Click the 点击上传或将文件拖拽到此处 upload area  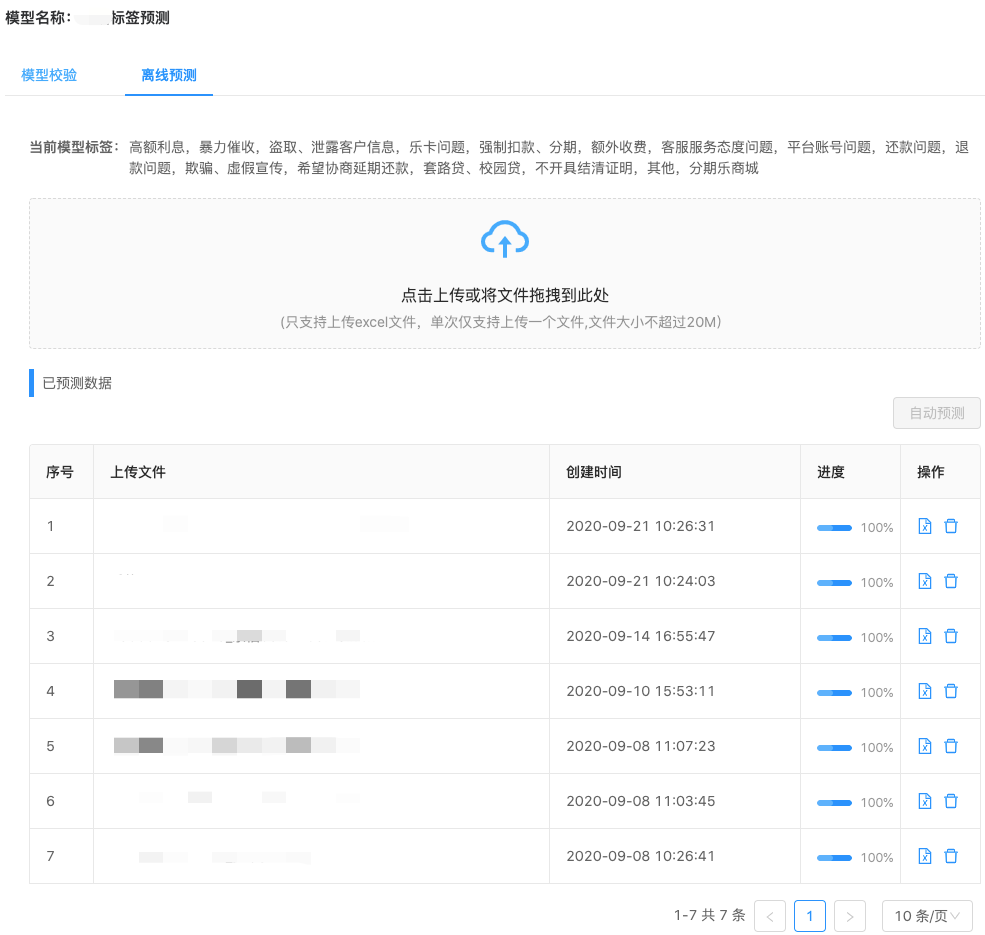[x=504, y=296]
